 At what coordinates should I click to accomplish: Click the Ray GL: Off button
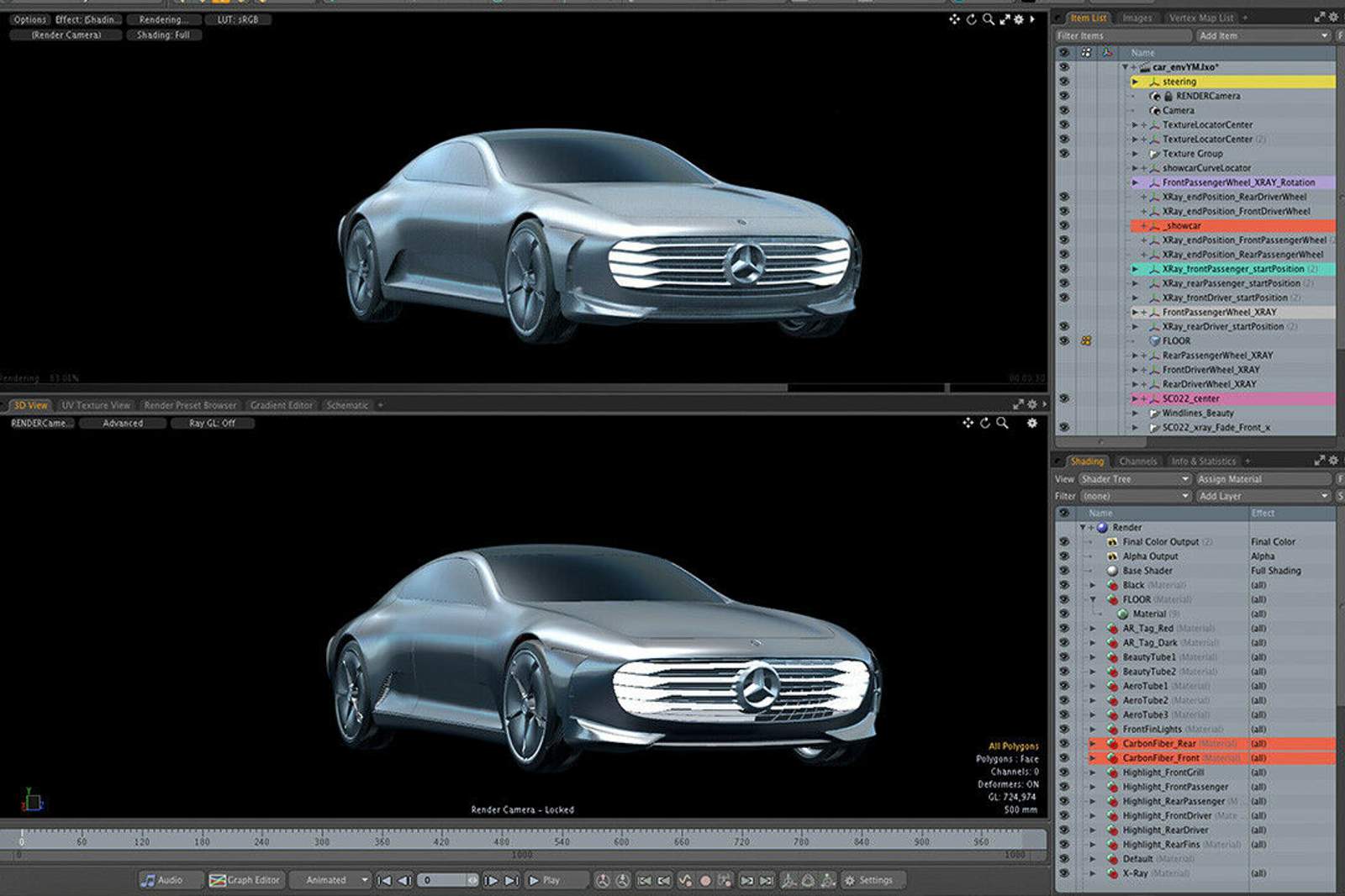click(212, 424)
